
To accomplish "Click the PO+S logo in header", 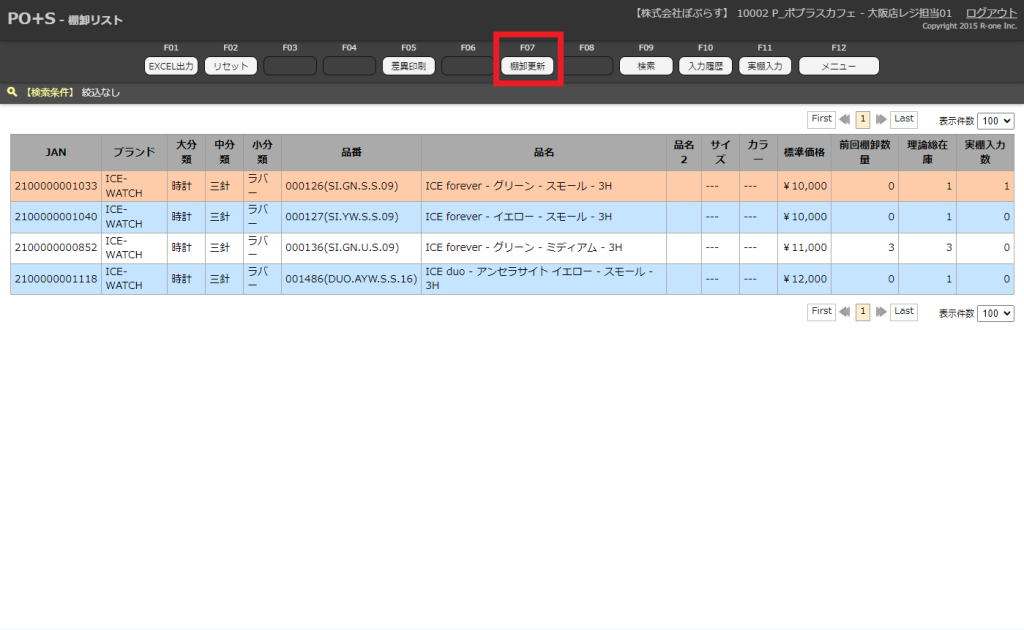I will [31, 19].
